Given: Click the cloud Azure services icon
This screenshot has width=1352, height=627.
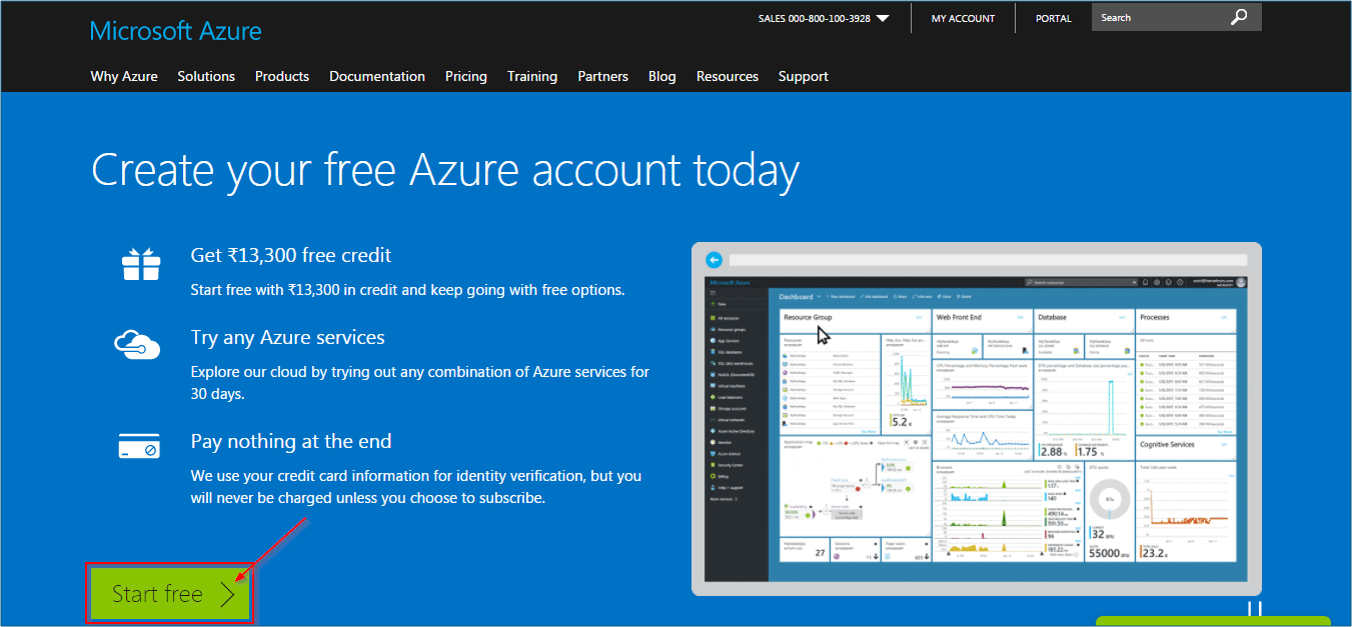Looking at the screenshot, I should tap(137, 343).
